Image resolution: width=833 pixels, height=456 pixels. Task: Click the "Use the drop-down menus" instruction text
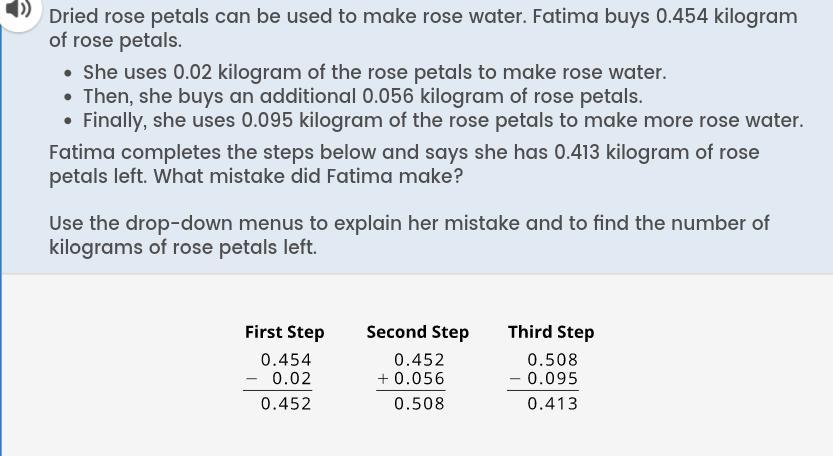pyautogui.click(x=408, y=223)
